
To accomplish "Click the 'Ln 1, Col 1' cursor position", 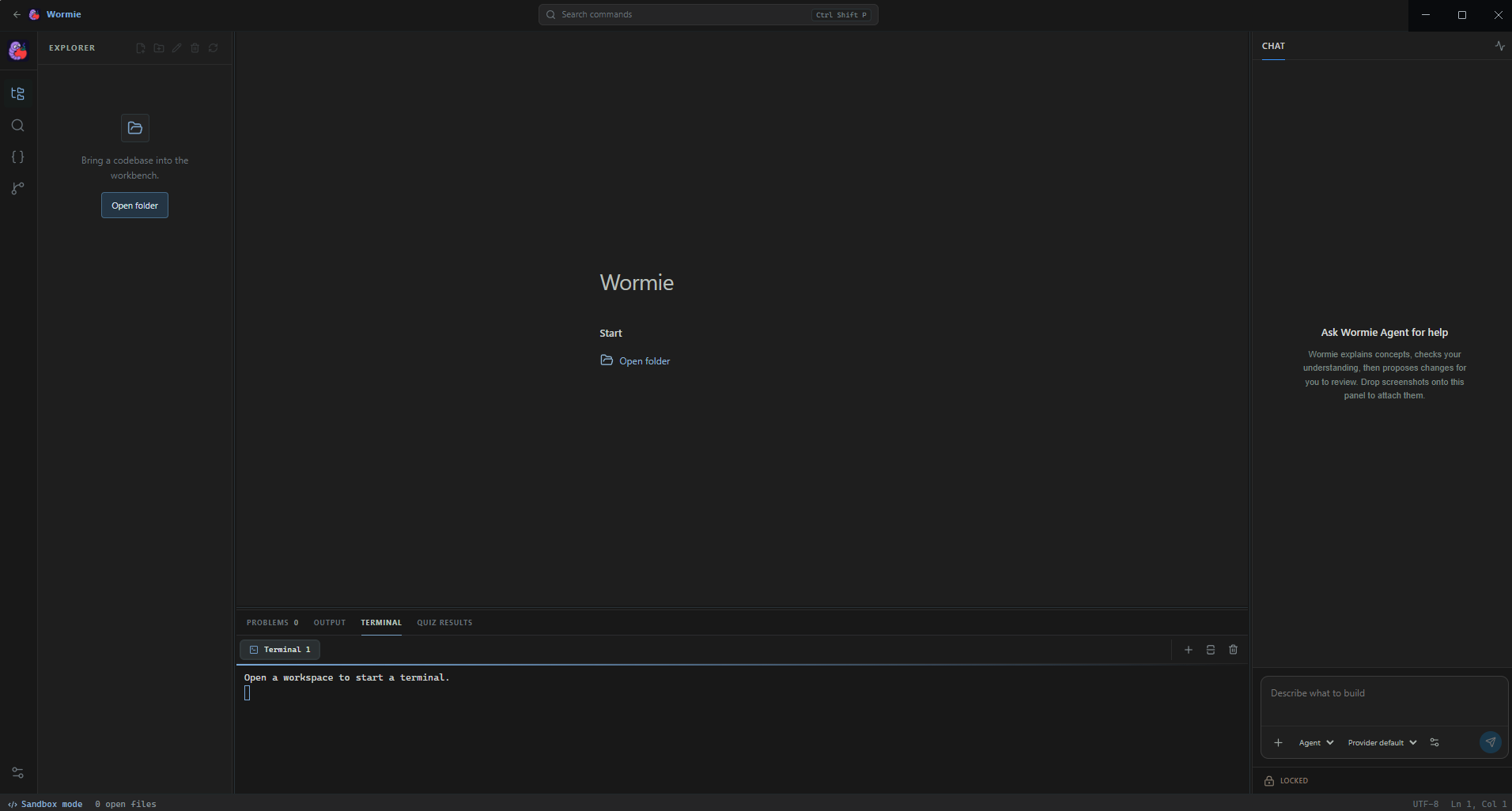I will pos(1479,804).
